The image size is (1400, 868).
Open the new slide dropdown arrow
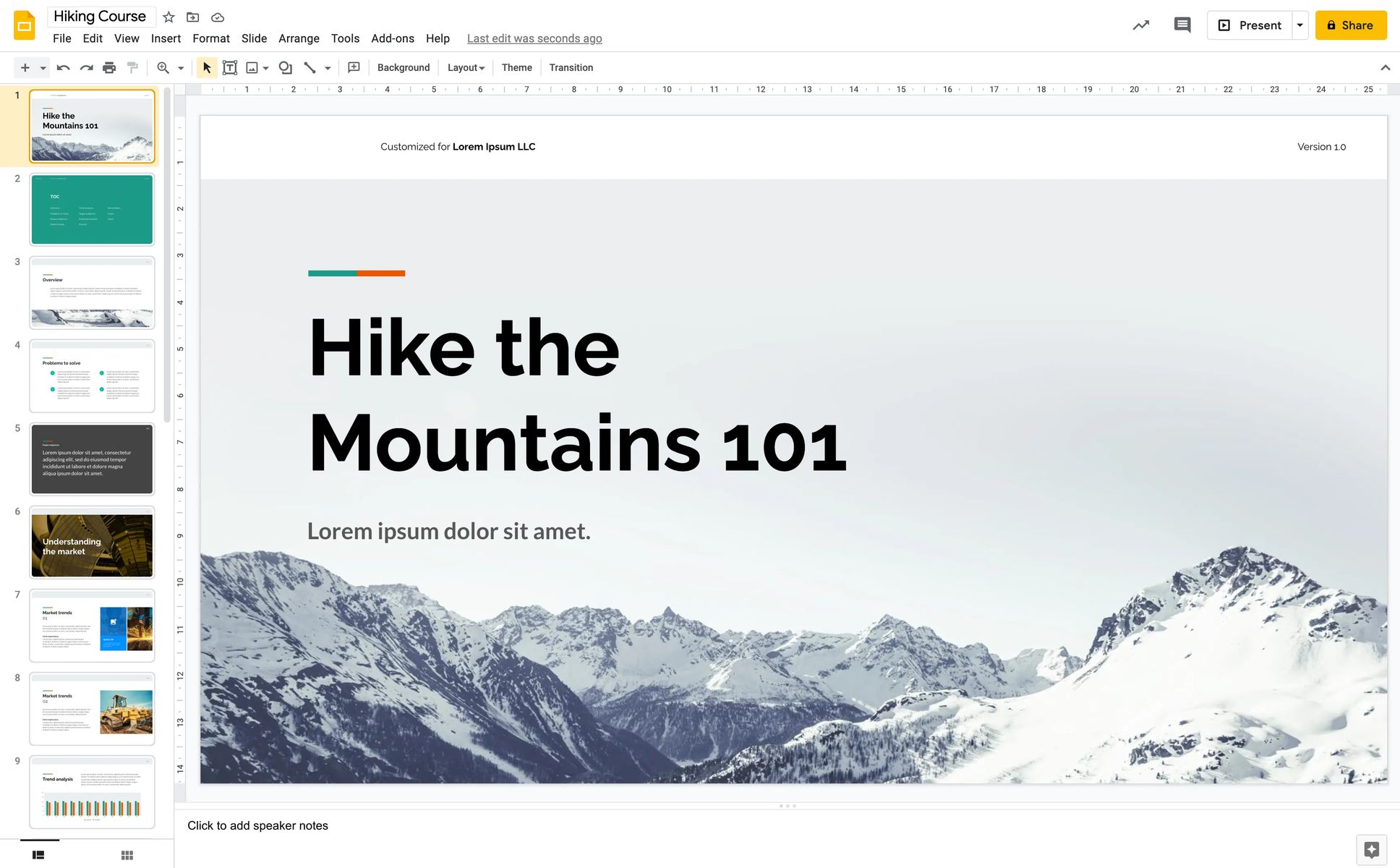(x=41, y=67)
